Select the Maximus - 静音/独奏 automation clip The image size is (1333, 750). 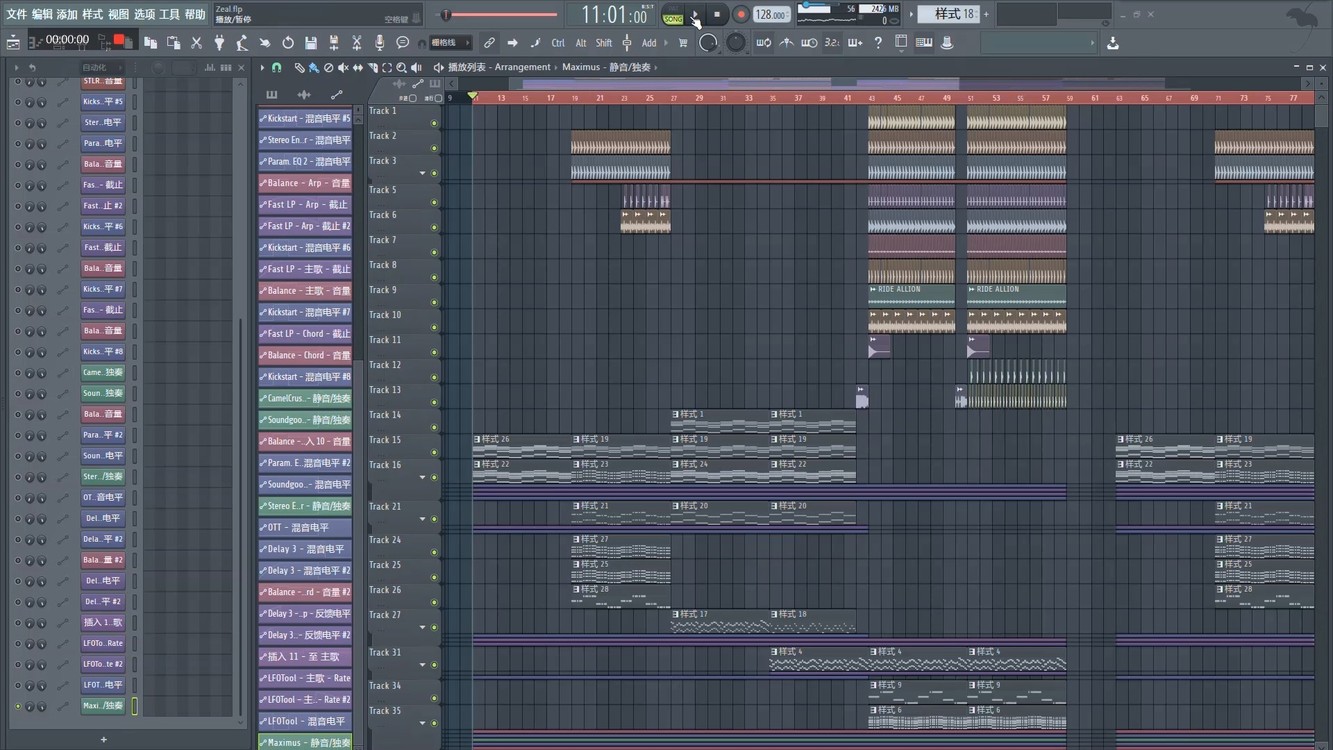[x=305, y=742]
